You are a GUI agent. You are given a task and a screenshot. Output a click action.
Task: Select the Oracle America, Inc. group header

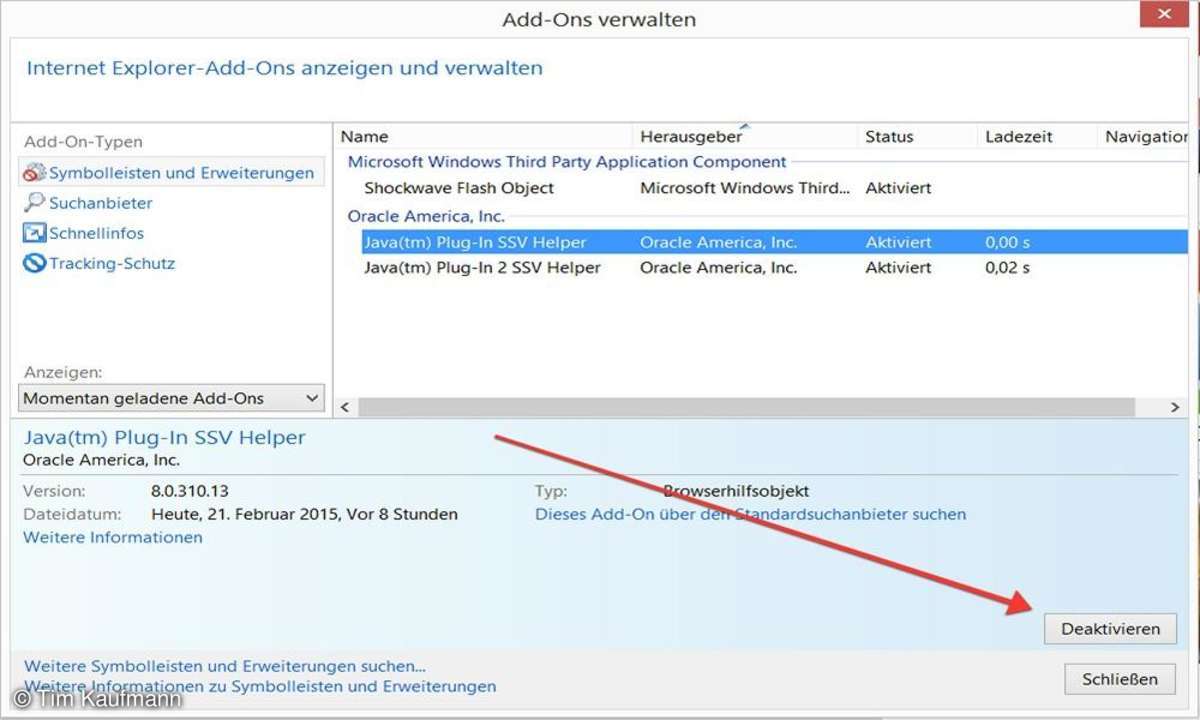click(x=426, y=216)
